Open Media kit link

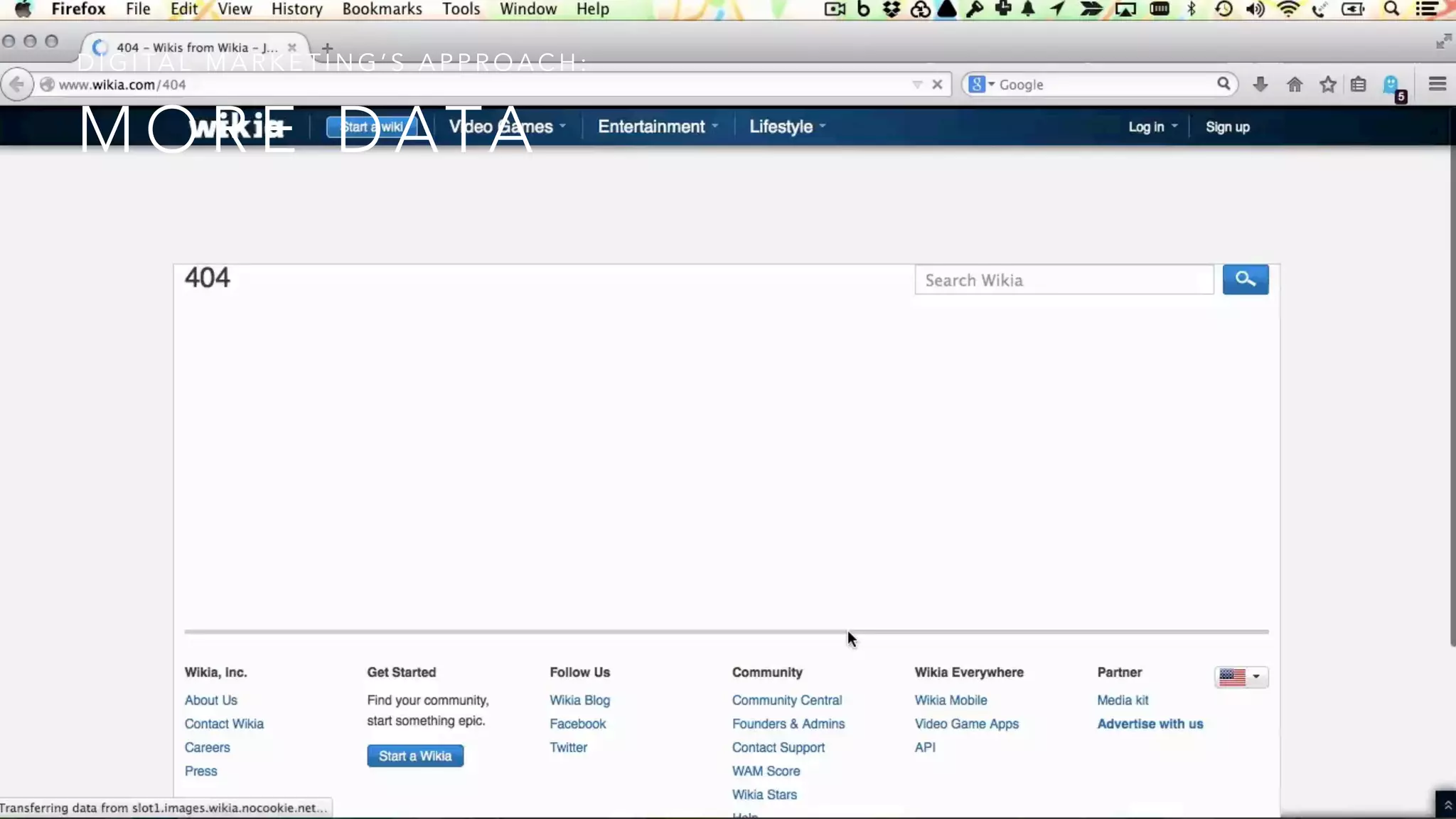click(x=1123, y=700)
